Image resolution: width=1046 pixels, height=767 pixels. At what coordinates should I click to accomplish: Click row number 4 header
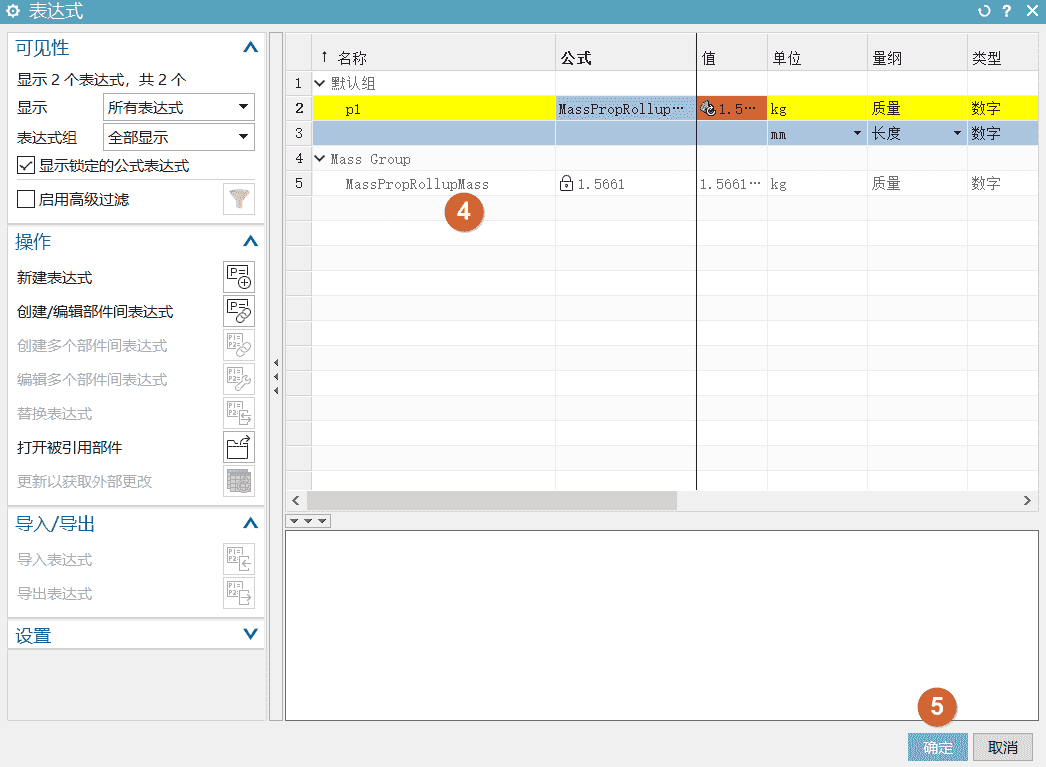pos(299,158)
